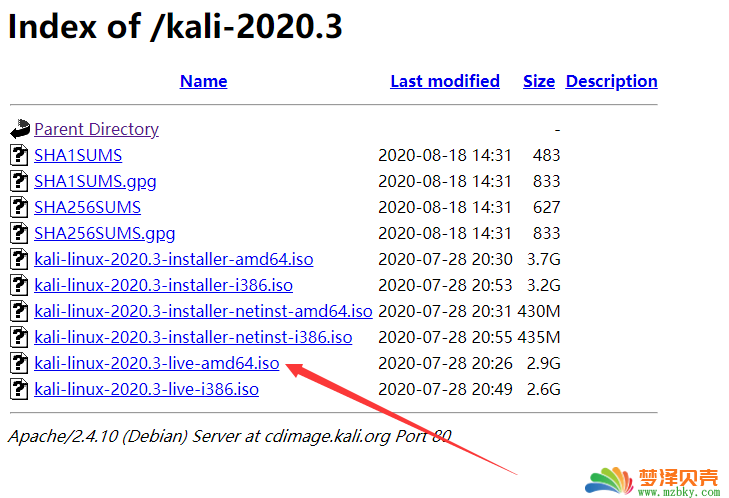Download kali-linux-2020.3-live-amd64.iso

157,364
